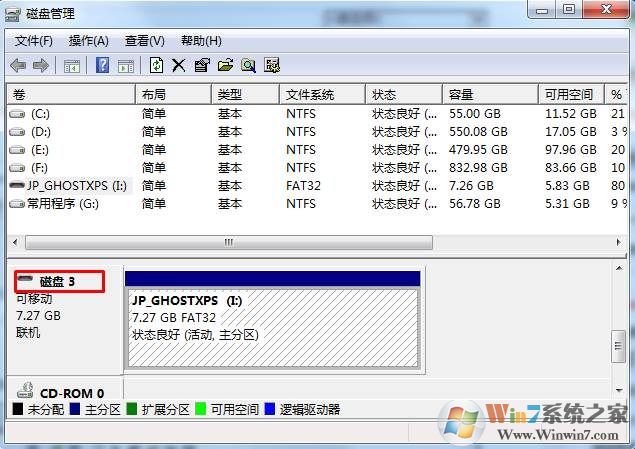Image resolution: width=635 pixels, height=449 pixels.
Task: Click the 97.96 GB free space cell
Action: coord(571,150)
